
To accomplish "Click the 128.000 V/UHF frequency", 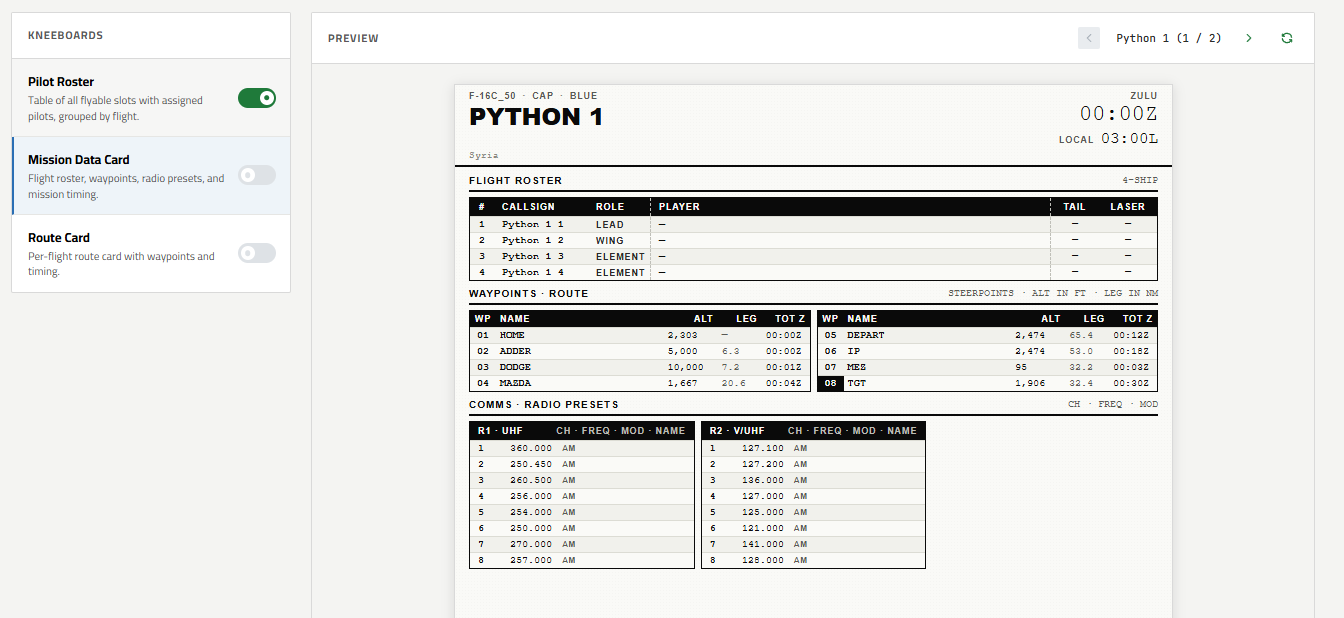I will pos(763,560).
